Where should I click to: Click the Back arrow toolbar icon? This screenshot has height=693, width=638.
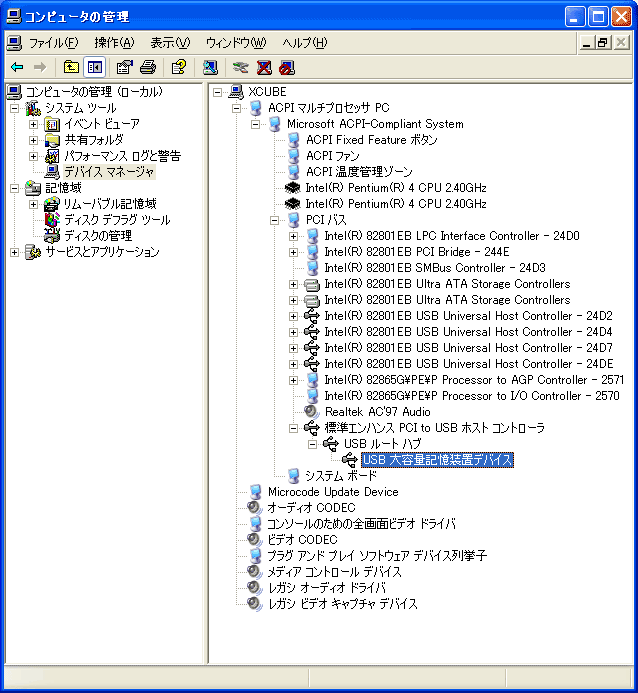pos(17,67)
